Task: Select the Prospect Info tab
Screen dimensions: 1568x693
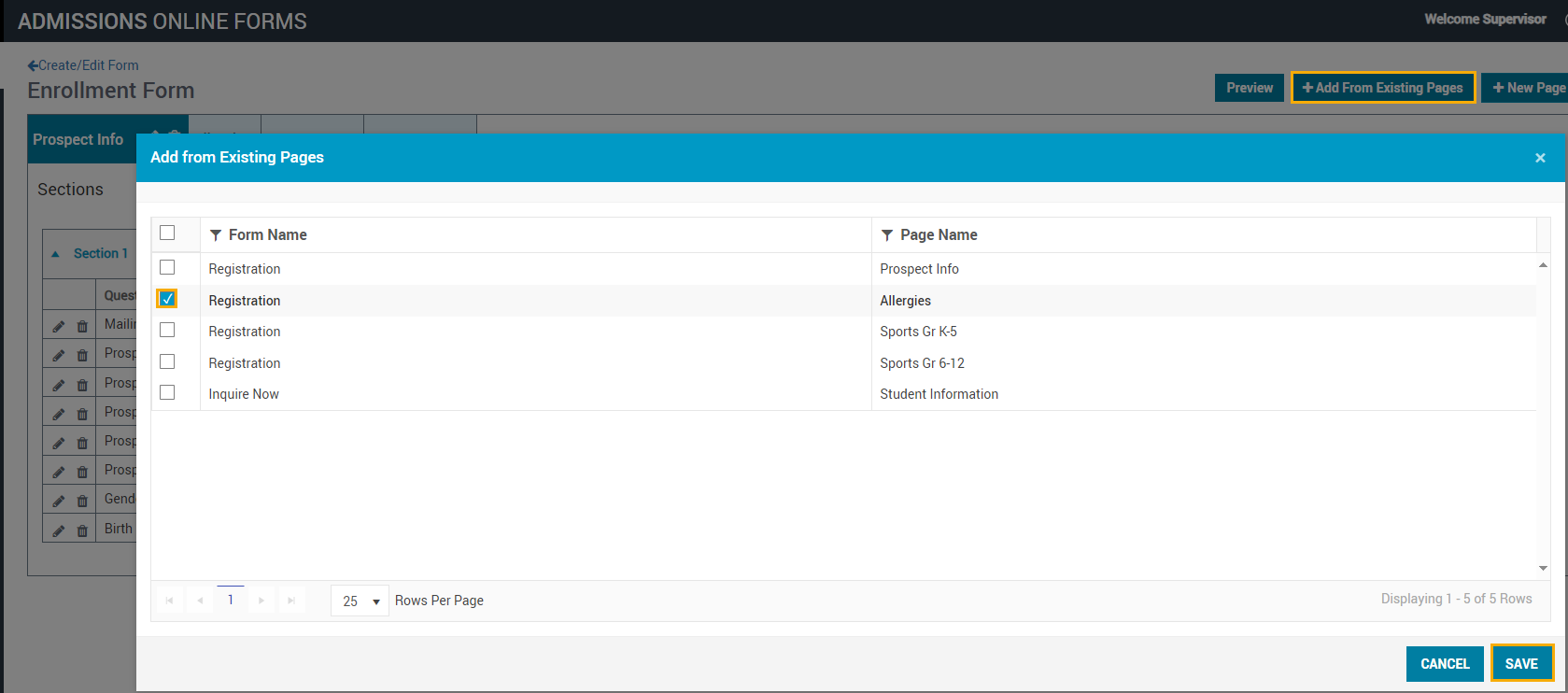Action: [78, 139]
